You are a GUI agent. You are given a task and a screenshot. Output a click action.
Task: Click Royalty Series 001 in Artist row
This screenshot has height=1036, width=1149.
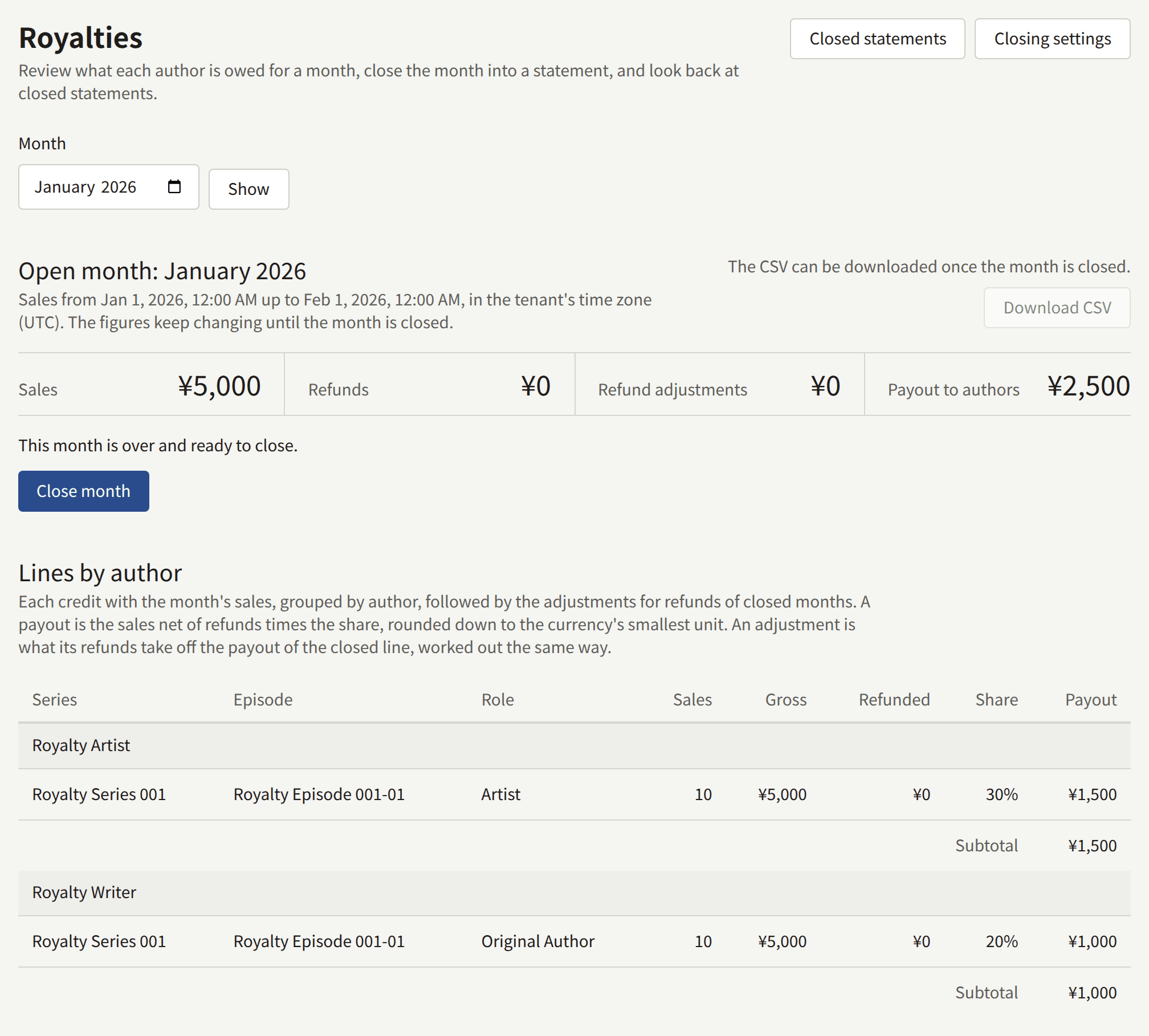99,794
